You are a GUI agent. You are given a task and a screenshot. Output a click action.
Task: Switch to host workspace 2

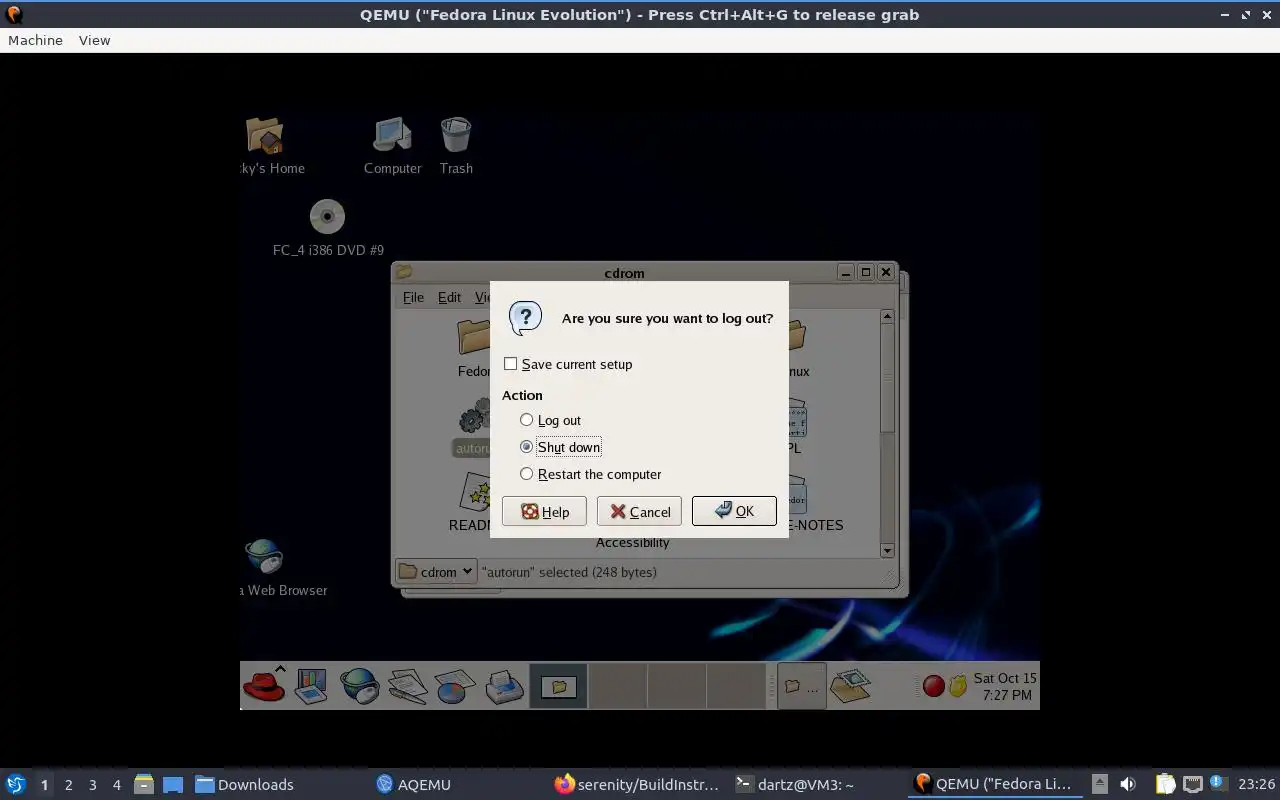68,784
